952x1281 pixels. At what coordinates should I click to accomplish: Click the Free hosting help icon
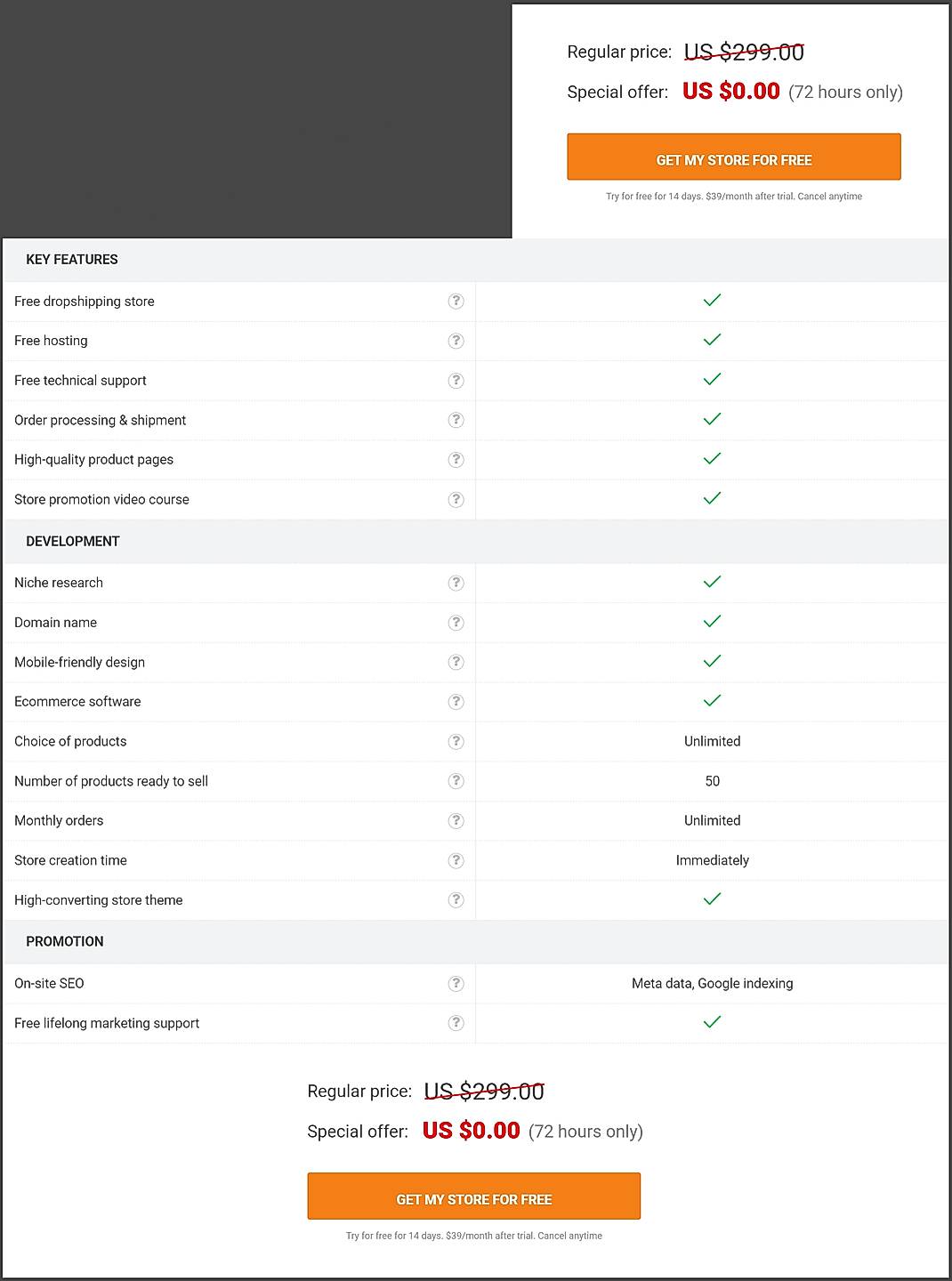pos(456,341)
